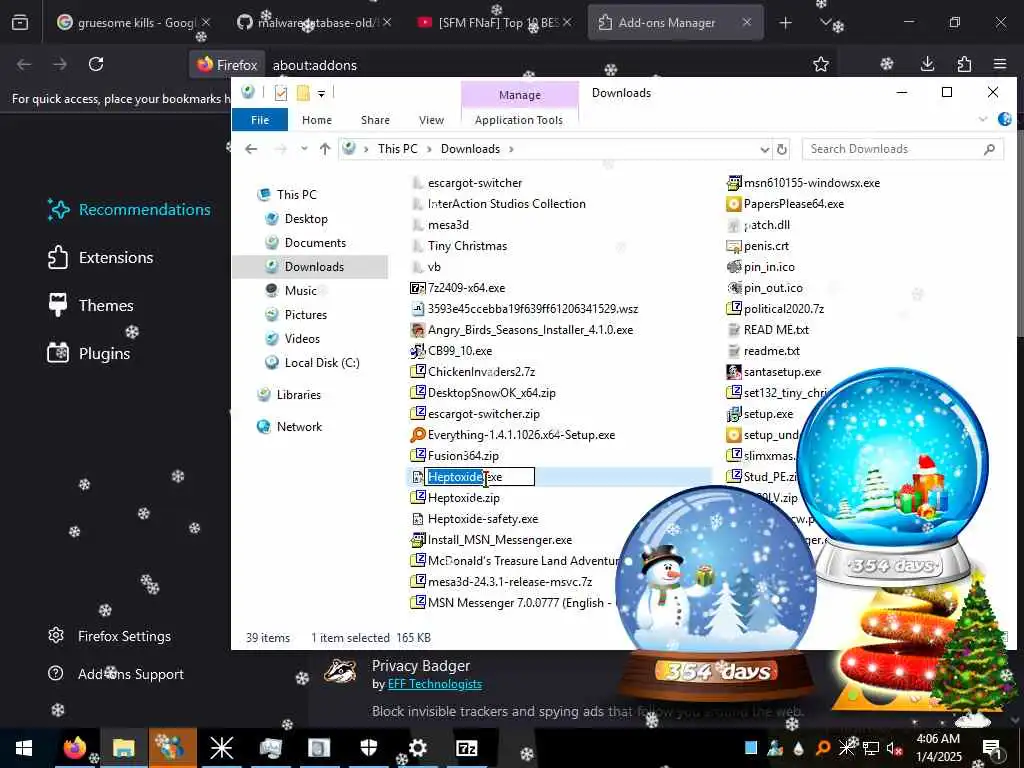Viewport: 1024px width, 768px height.
Task: Open the Firefox hamburger application menu
Action: pyautogui.click(x=1000, y=64)
